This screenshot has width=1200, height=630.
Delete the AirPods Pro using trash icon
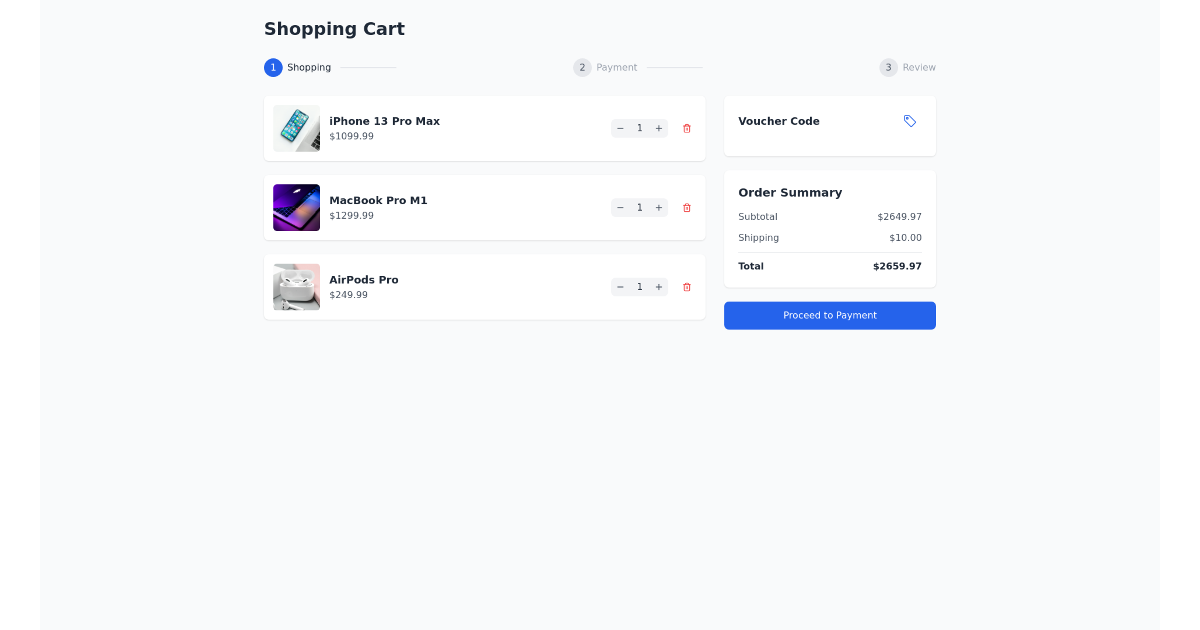coord(686,287)
